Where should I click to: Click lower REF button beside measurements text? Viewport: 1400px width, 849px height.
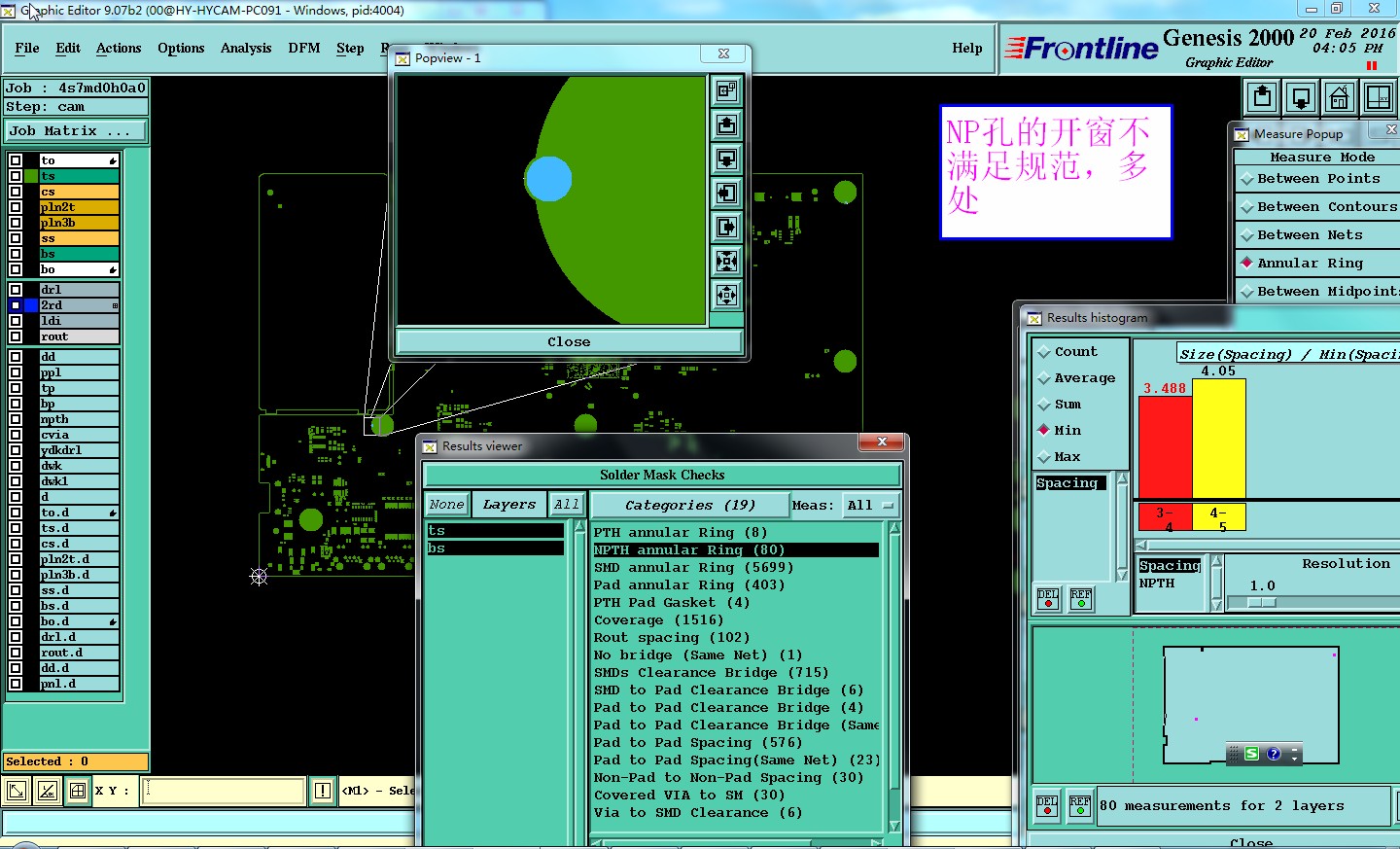click(1080, 806)
